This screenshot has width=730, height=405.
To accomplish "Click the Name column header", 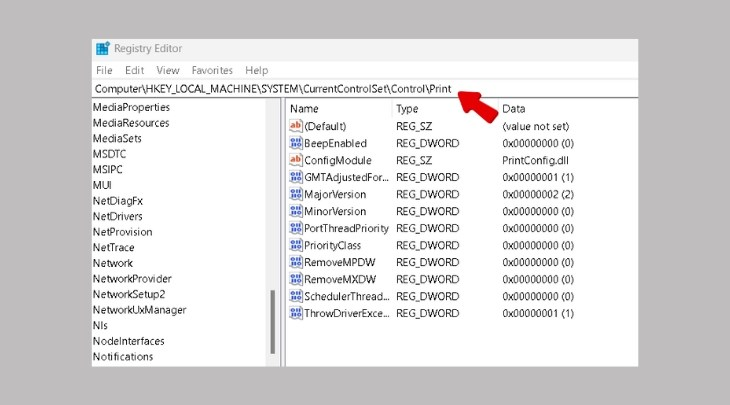I will pyautogui.click(x=304, y=108).
